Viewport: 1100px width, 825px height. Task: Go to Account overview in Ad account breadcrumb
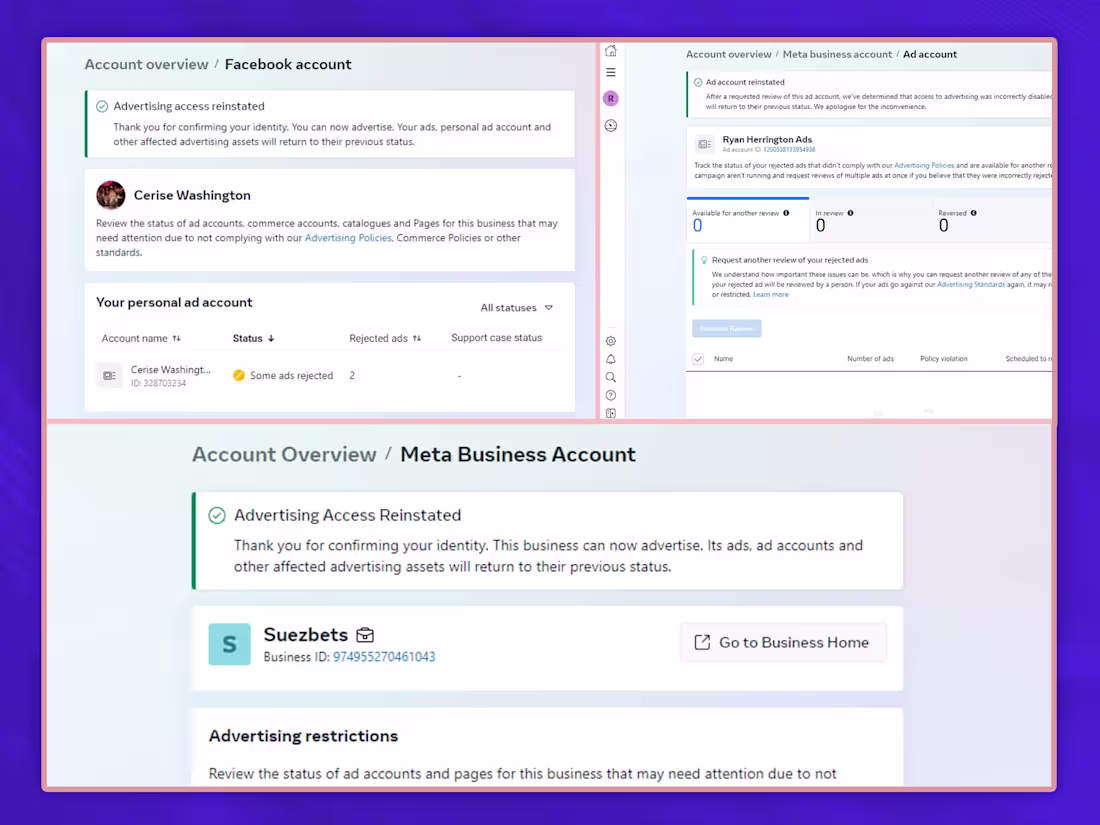729,54
